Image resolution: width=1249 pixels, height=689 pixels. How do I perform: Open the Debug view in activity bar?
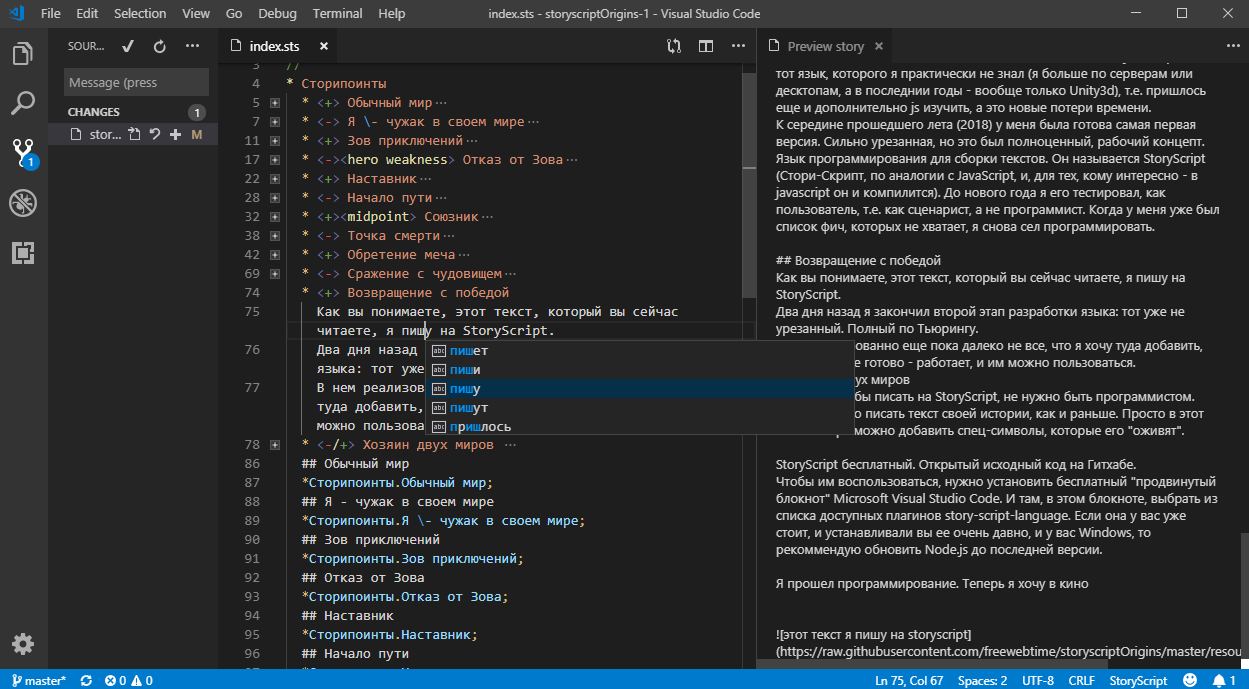(23, 203)
